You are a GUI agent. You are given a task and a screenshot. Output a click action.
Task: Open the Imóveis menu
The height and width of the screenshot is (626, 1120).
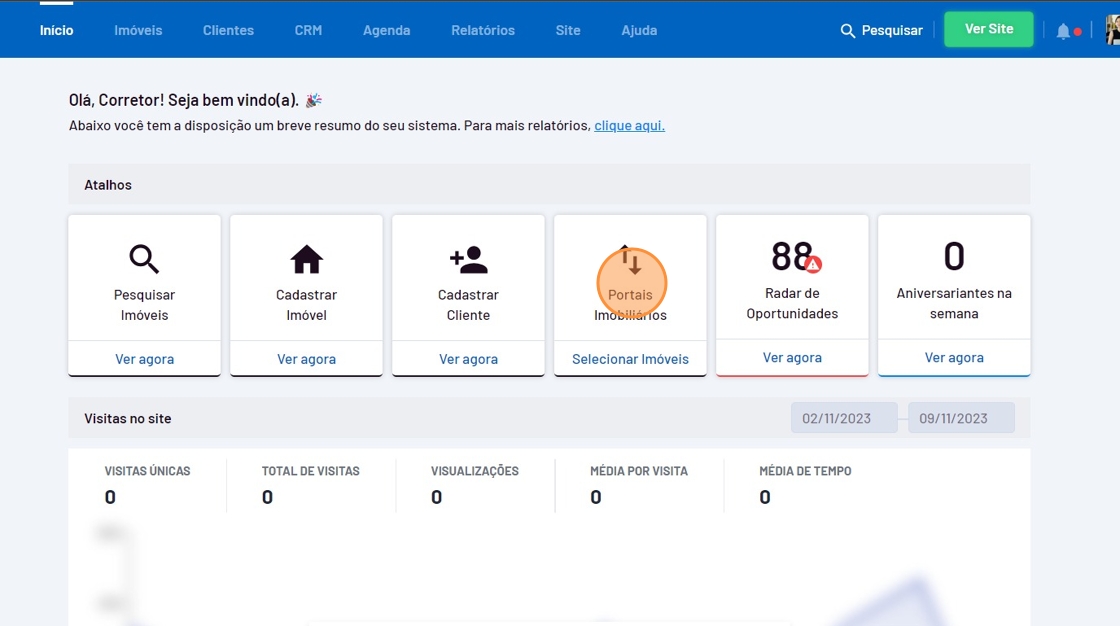138,30
